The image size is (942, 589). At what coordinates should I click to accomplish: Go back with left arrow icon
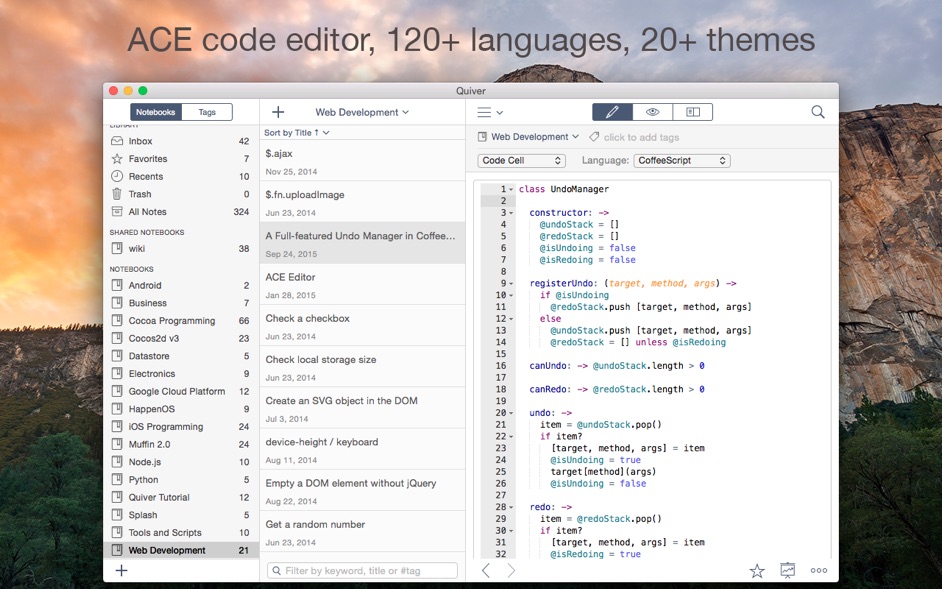(486, 570)
